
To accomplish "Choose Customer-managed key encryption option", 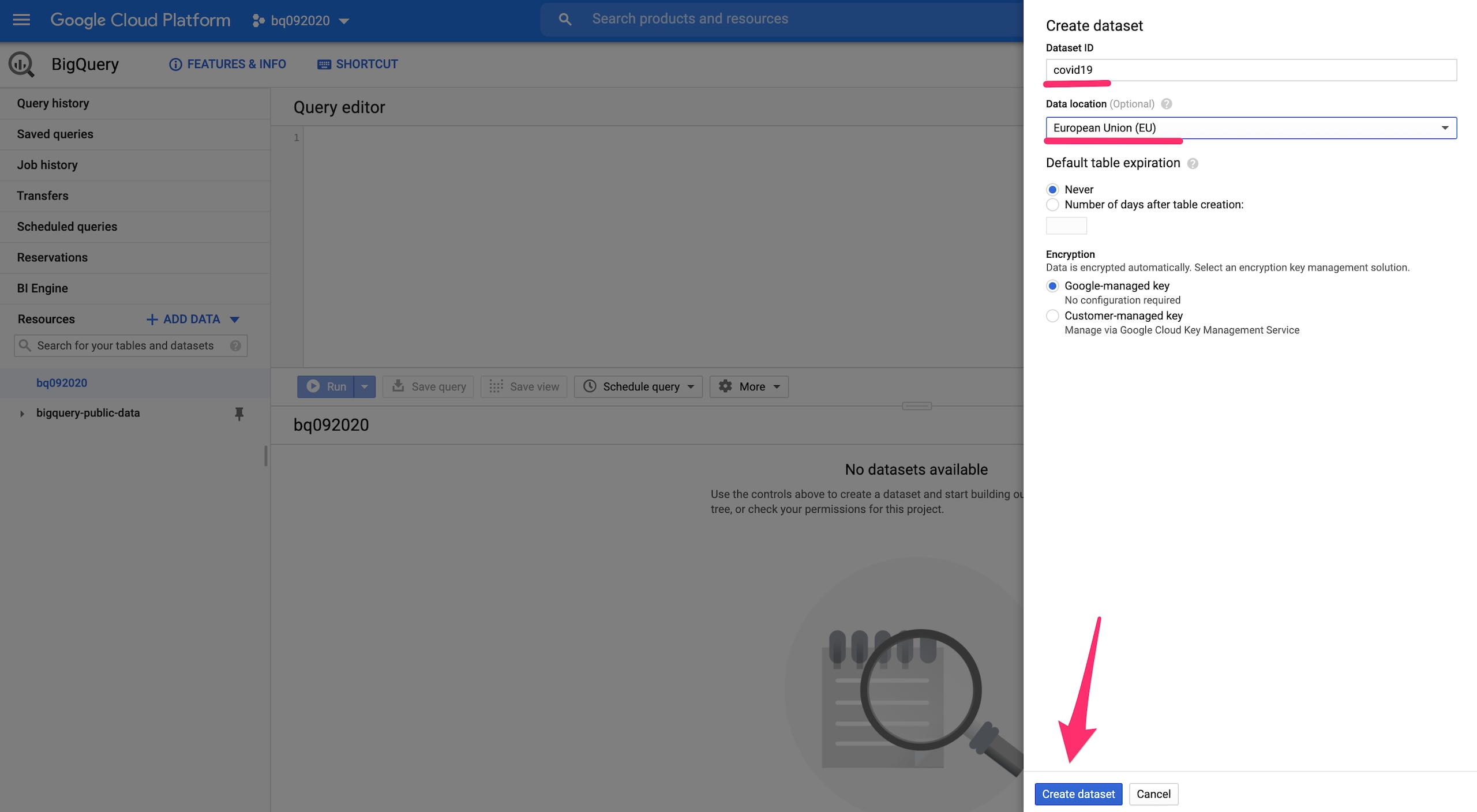I will click(1052, 316).
